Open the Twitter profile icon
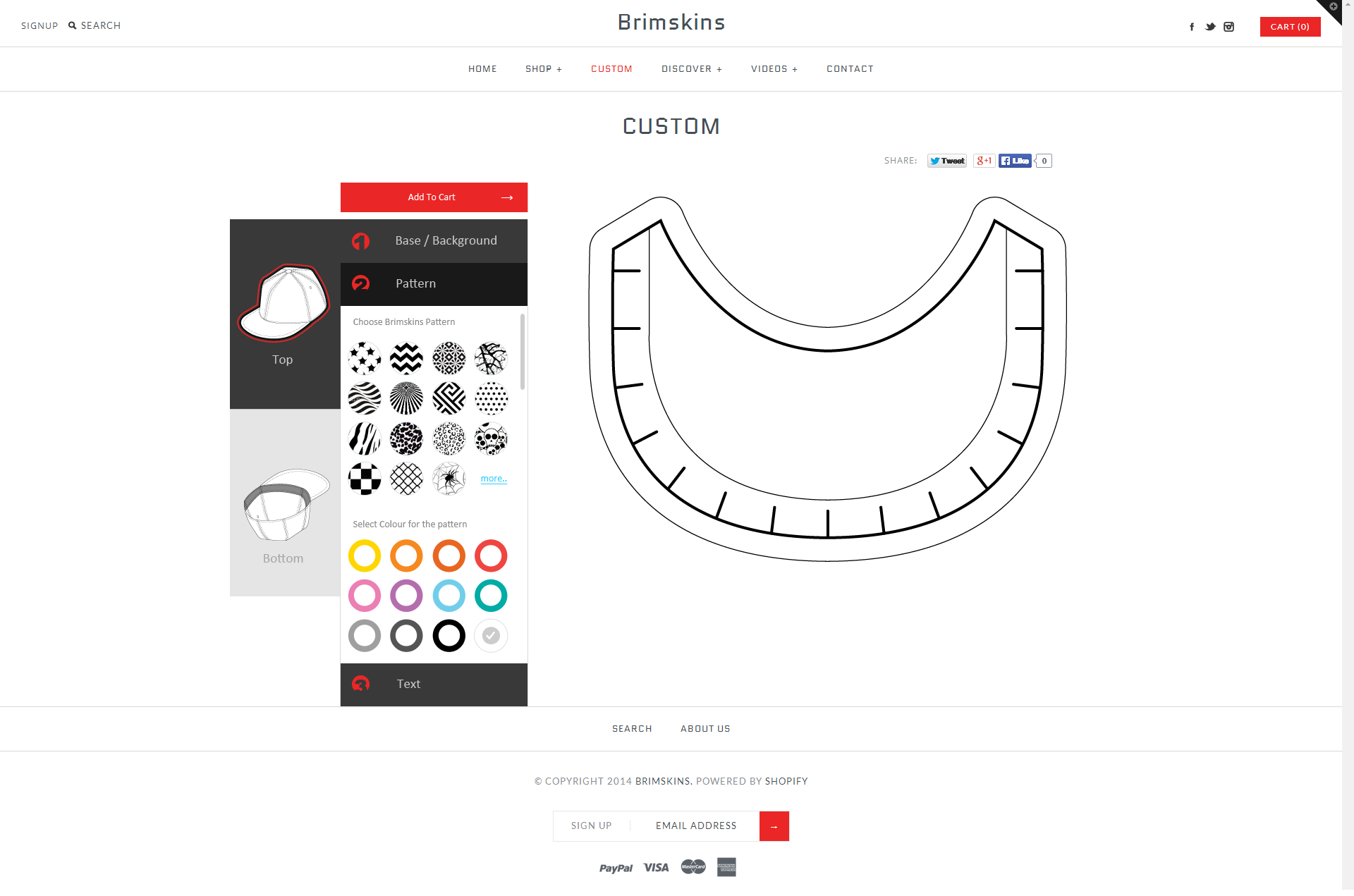1354x896 pixels. (x=1210, y=27)
